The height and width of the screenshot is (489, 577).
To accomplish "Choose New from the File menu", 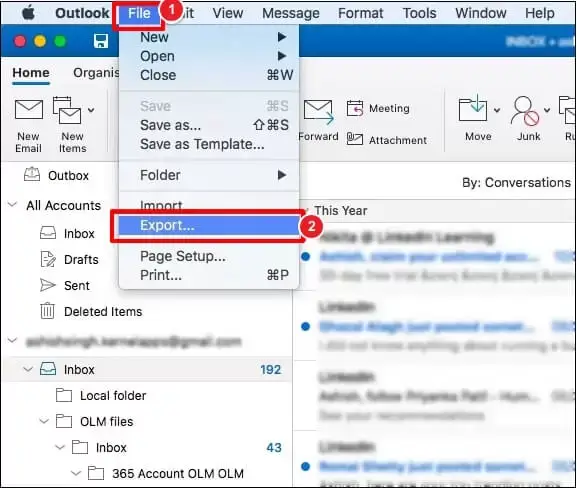I will pos(209,37).
